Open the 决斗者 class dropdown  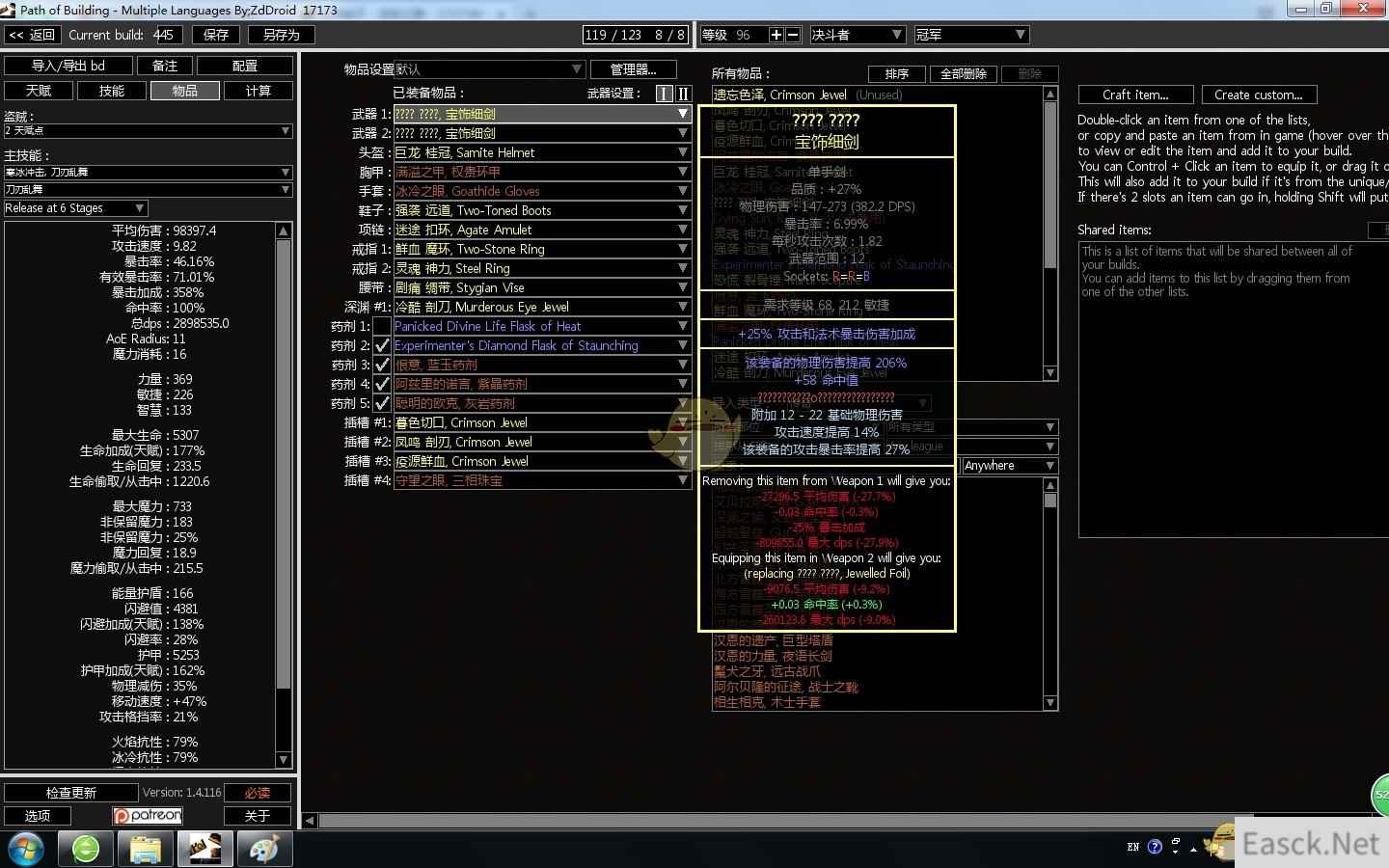click(x=857, y=35)
